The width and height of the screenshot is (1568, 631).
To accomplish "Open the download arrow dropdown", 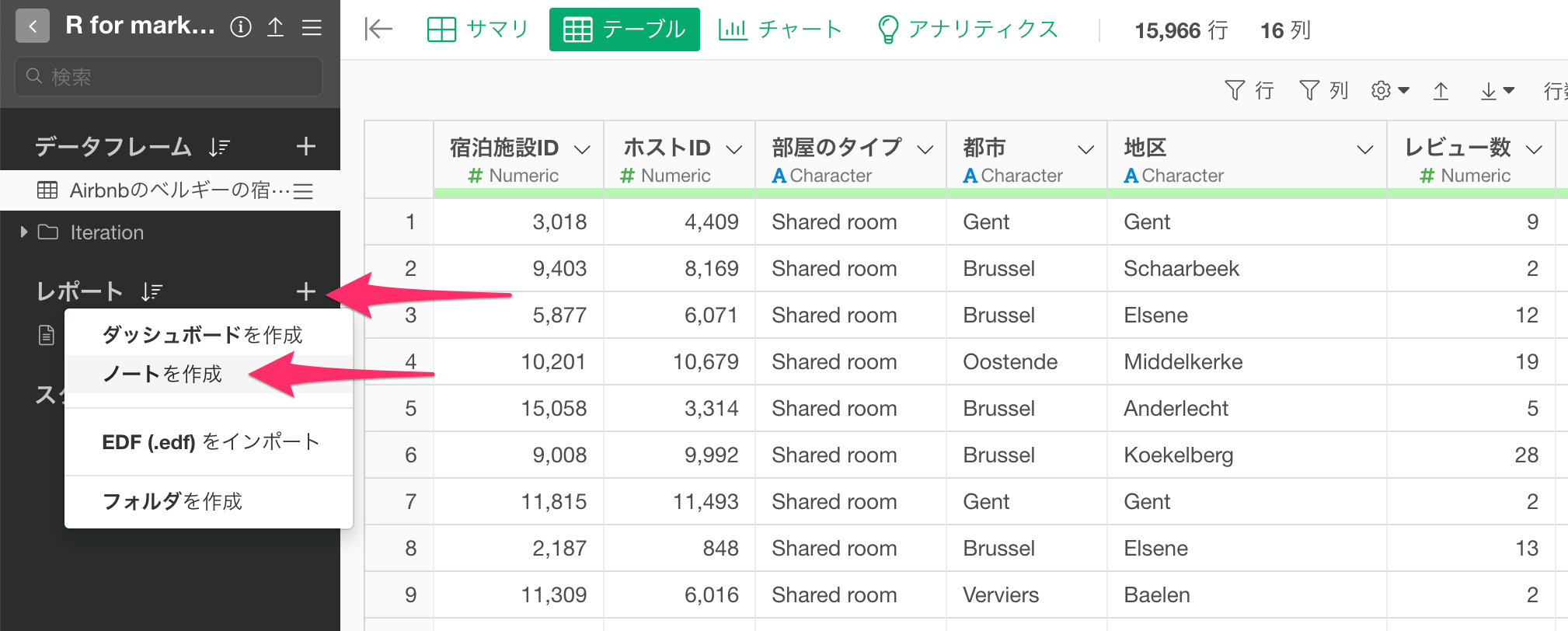I will pyautogui.click(x=1497, y=91).
